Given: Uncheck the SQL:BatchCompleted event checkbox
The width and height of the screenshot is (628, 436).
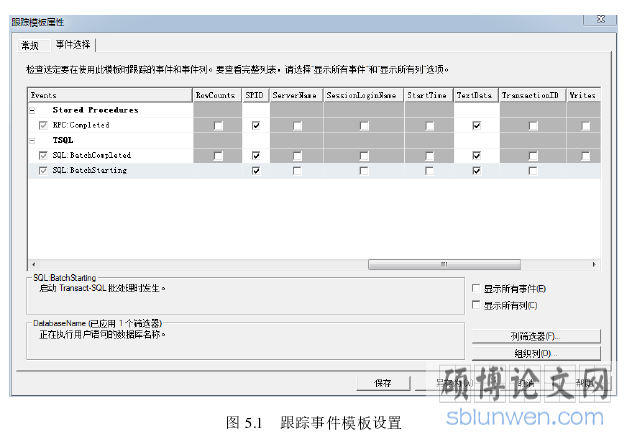Looking at the screenshot, I should click(x=43, y=156).
